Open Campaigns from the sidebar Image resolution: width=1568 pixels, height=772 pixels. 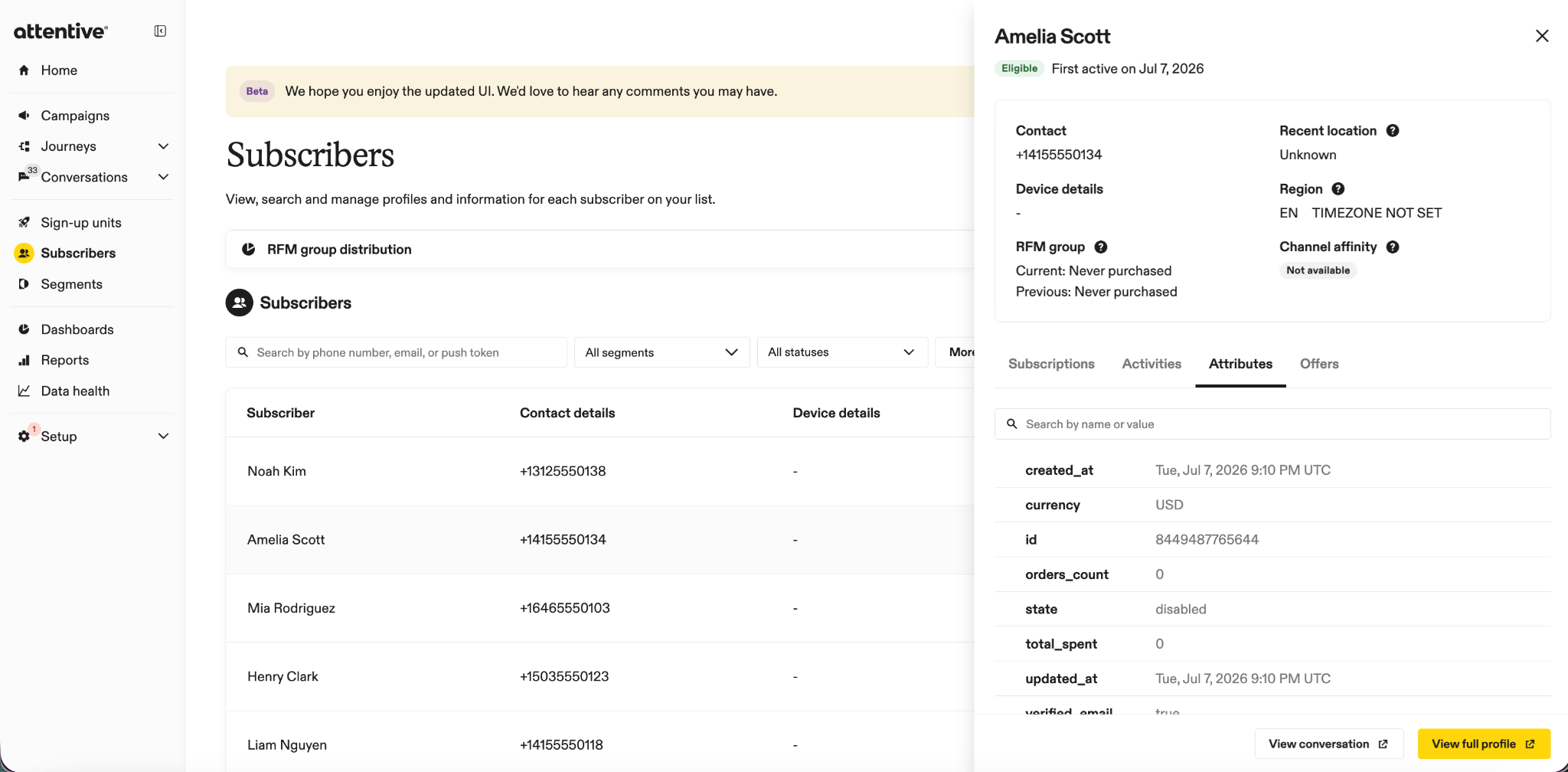click(75, 116)
